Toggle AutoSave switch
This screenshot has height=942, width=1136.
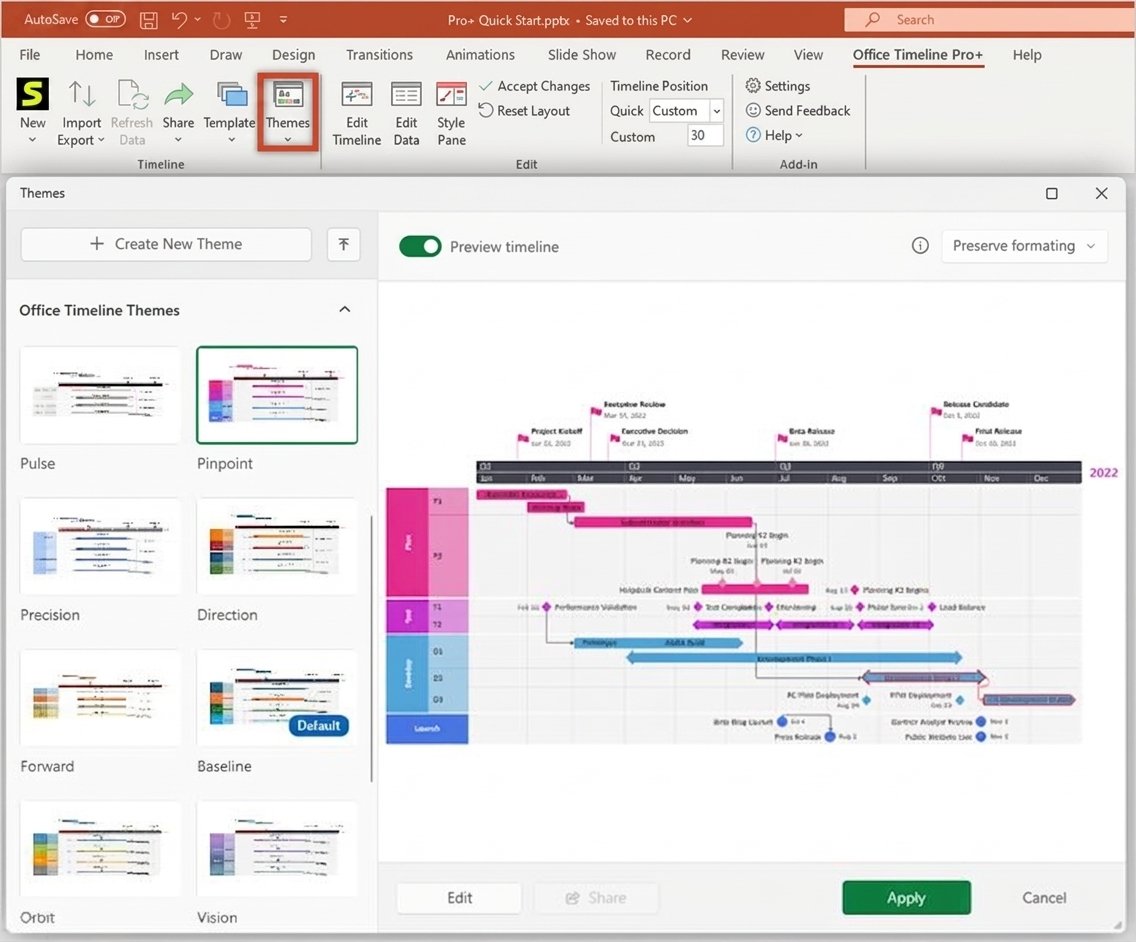tap(106, 19)
